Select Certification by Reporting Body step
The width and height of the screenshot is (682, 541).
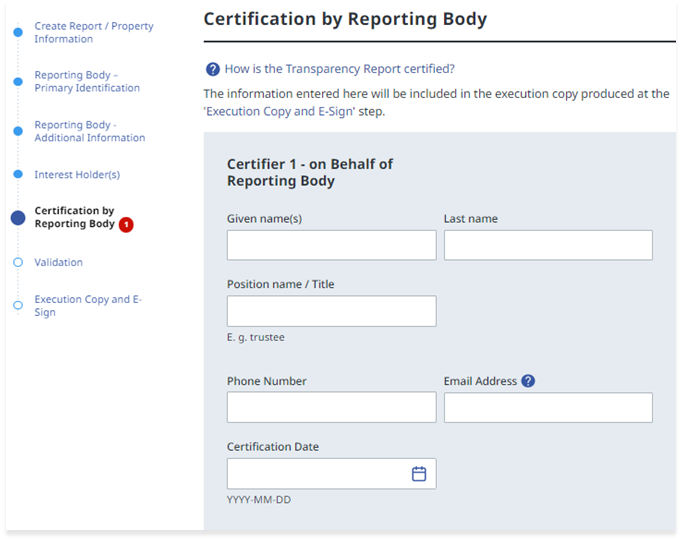pyautogui.click(x=74, y=217)
